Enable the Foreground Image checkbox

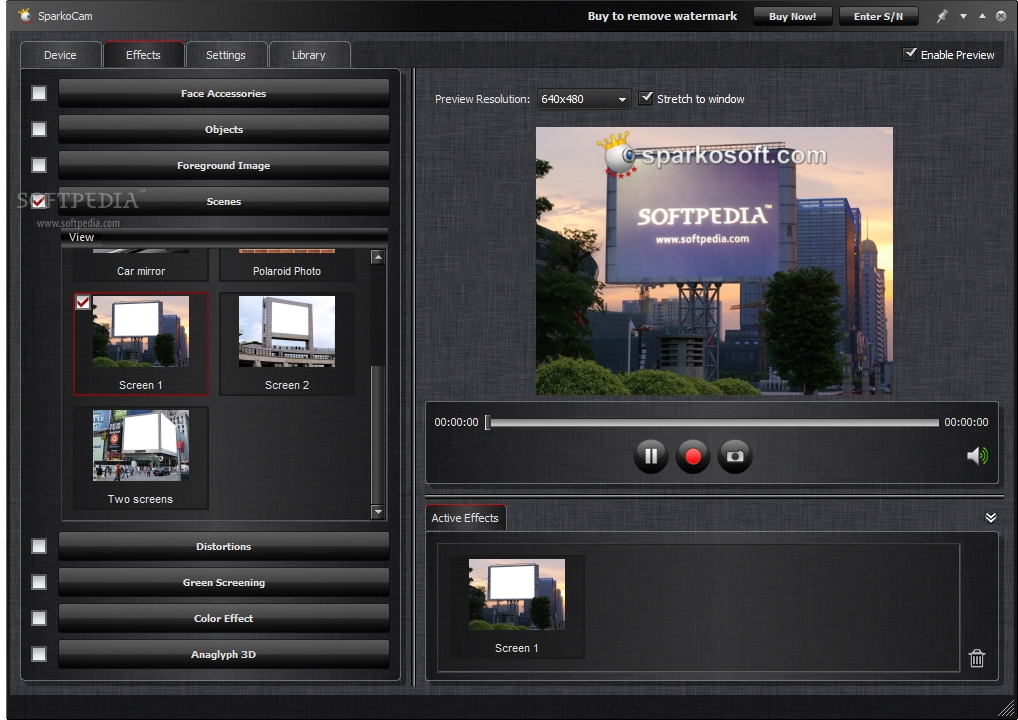[39, 165]
